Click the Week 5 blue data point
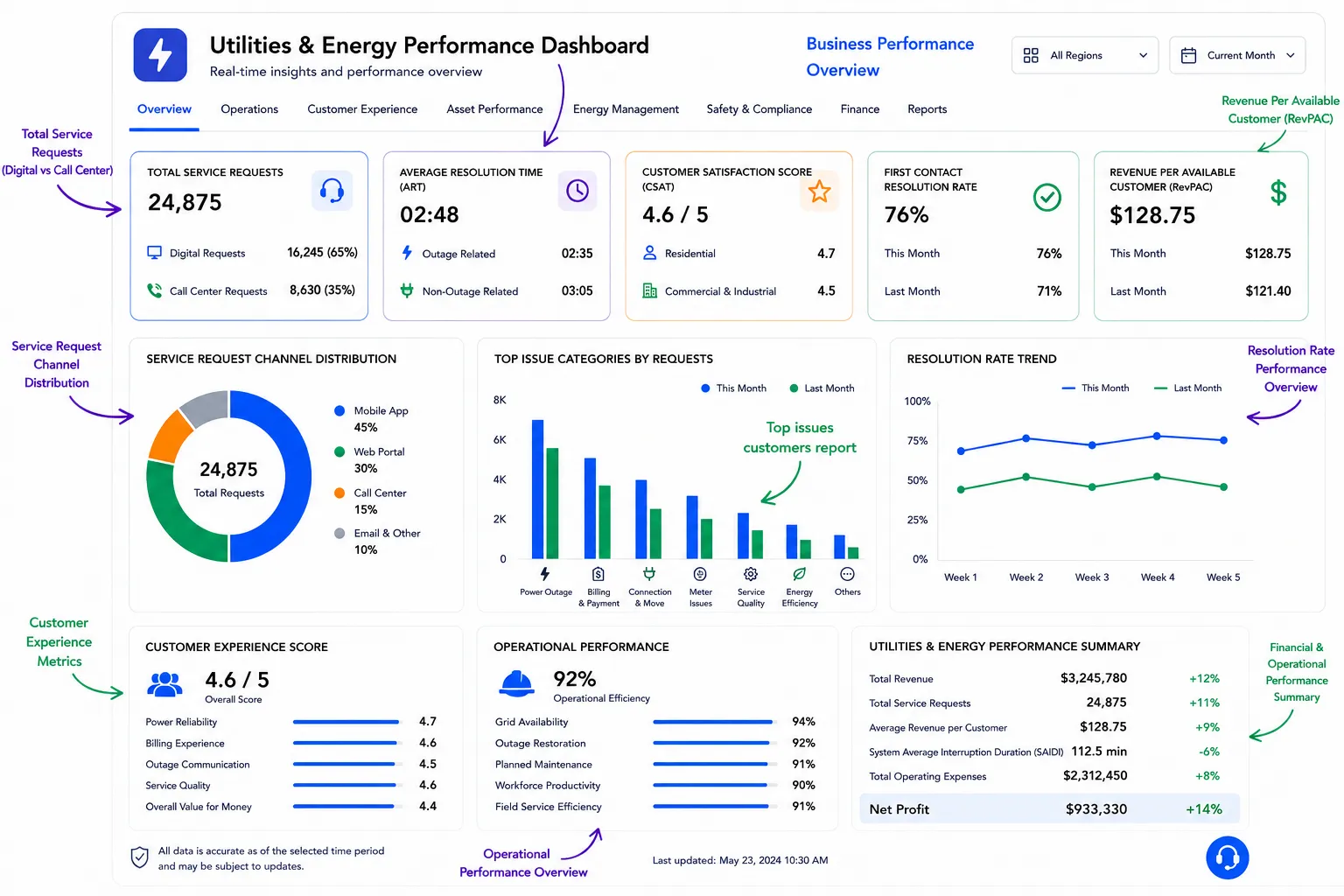The image size is (1344, 896). point(1223,440)
